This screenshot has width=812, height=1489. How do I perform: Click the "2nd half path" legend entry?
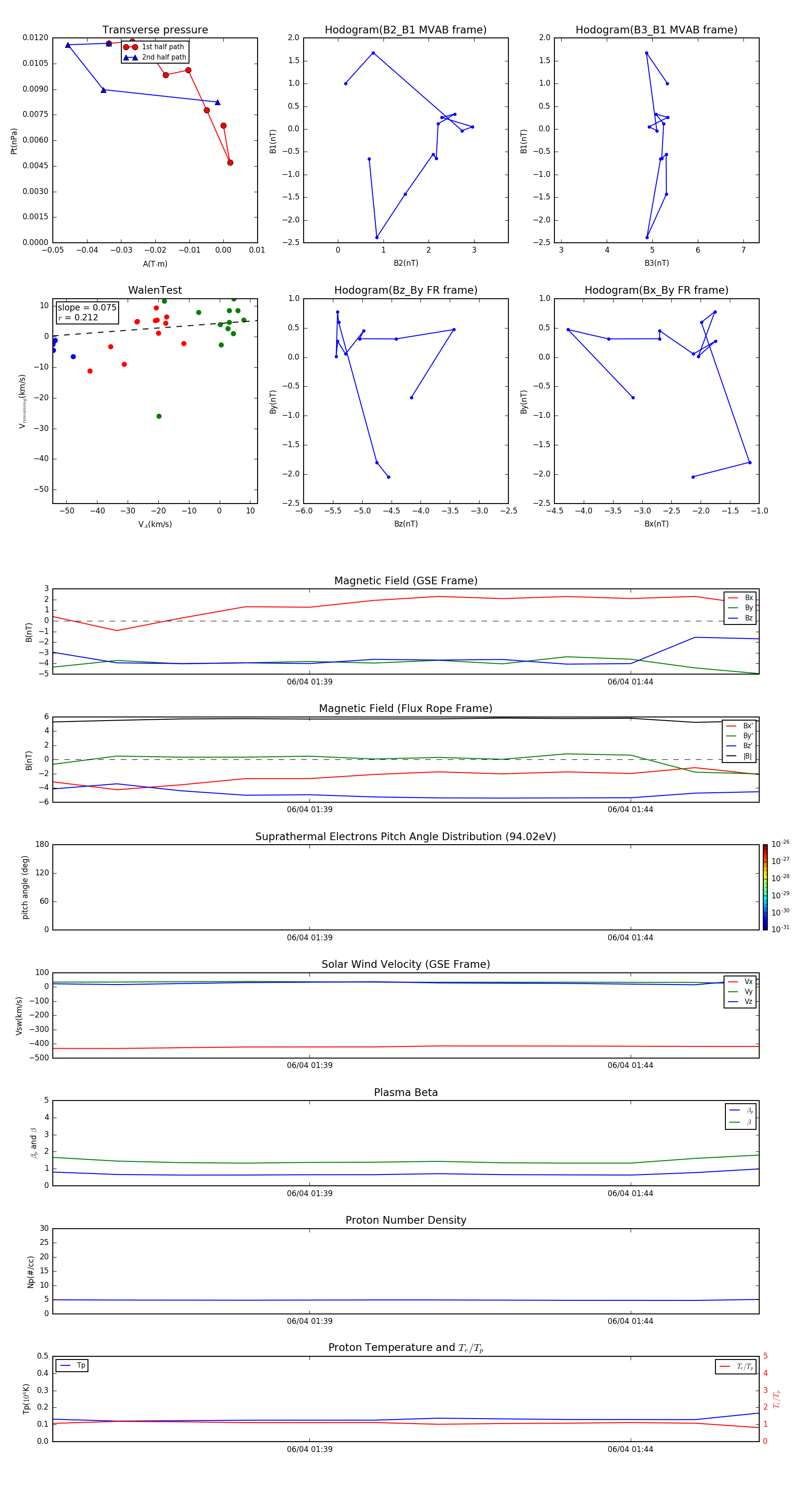pos(154,57)
